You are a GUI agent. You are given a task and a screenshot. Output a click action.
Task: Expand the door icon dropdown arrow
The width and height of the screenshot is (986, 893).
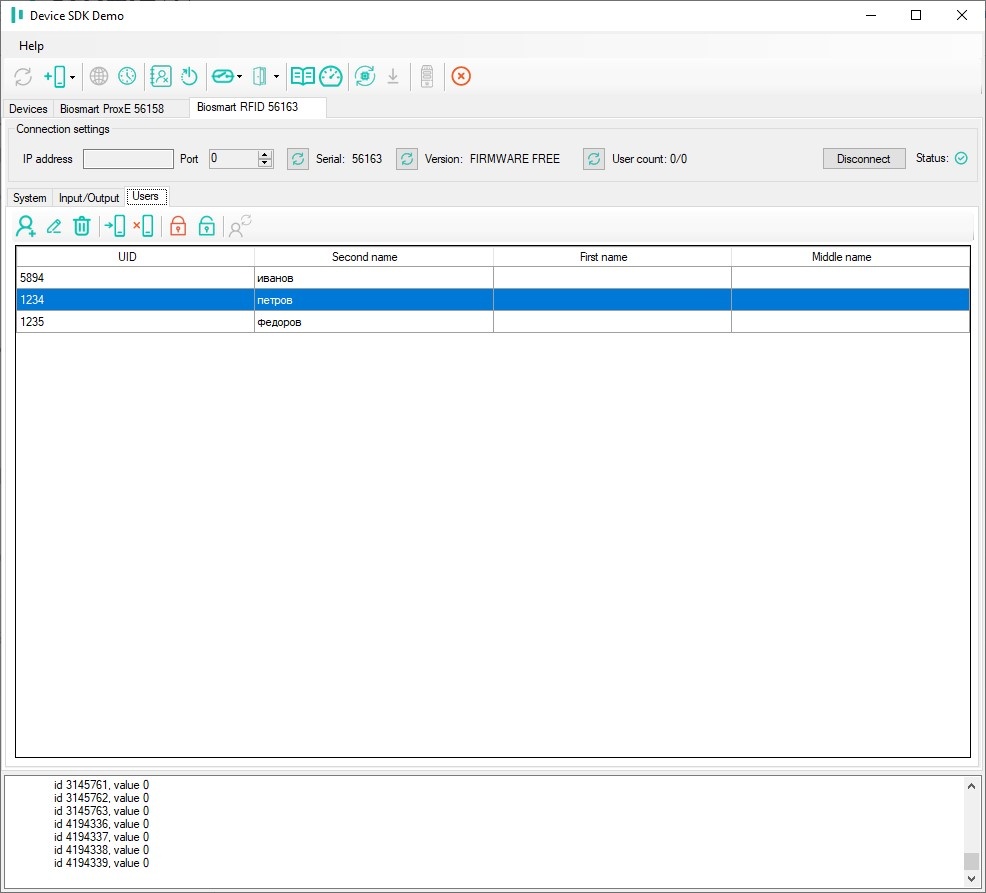tap(276, 77)
